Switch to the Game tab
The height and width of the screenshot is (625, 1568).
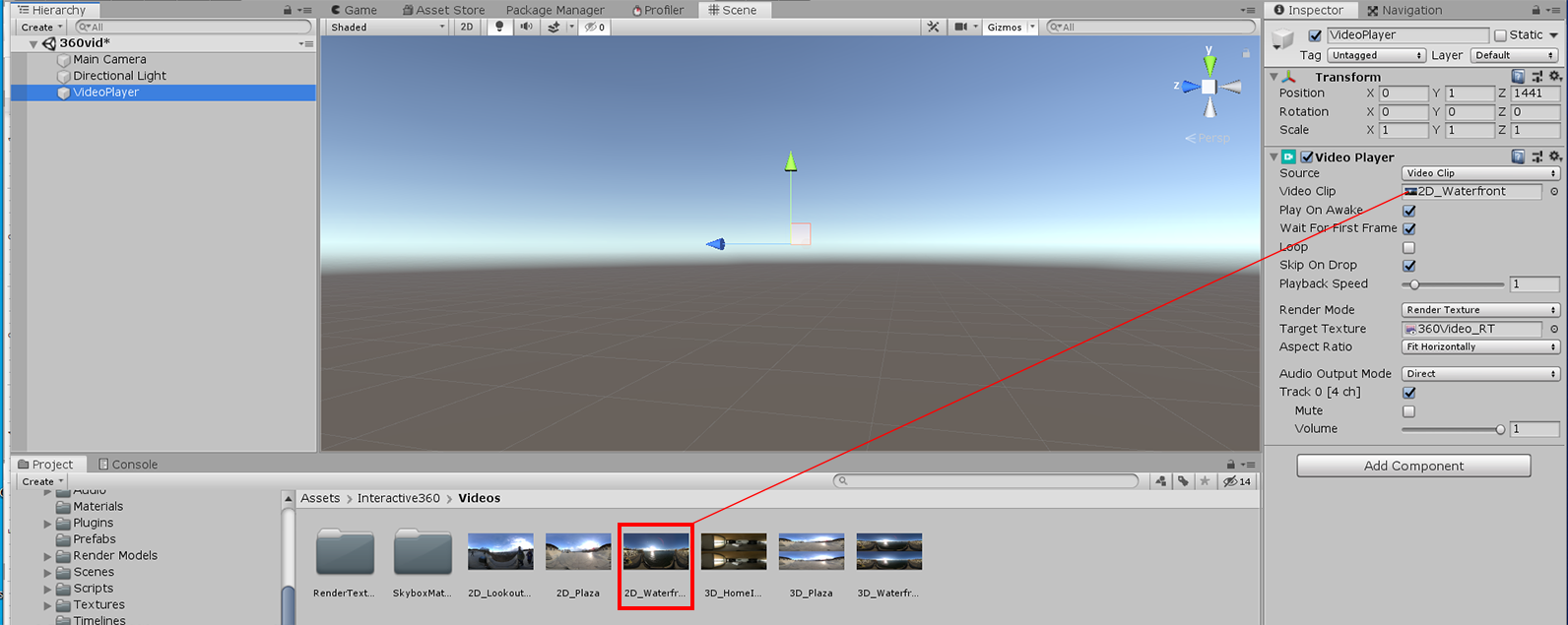point(354,10)
